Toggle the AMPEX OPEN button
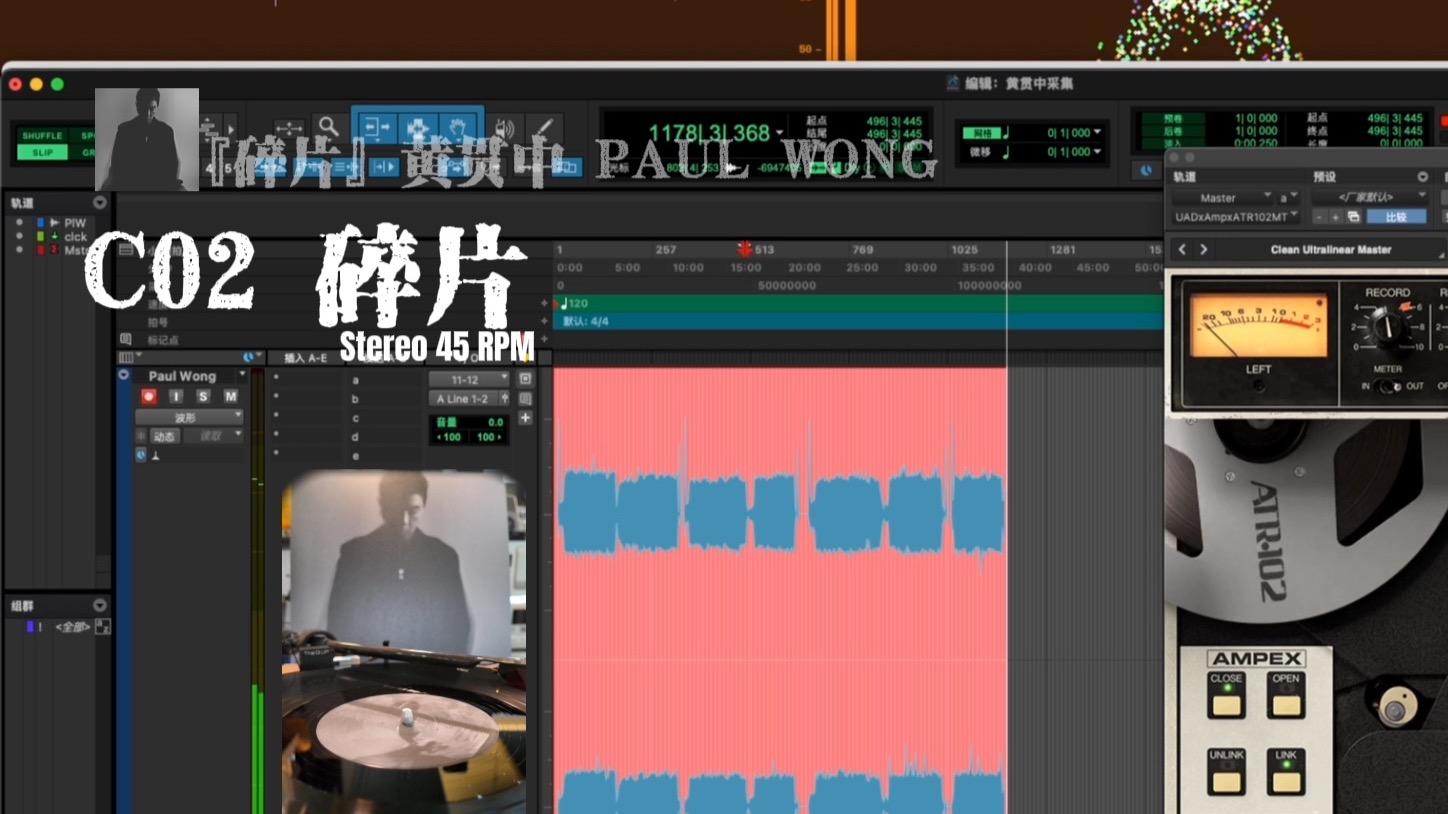The height and width of the screenshot is (814, 1448). pyautogui.click(x=1286, y=696)
